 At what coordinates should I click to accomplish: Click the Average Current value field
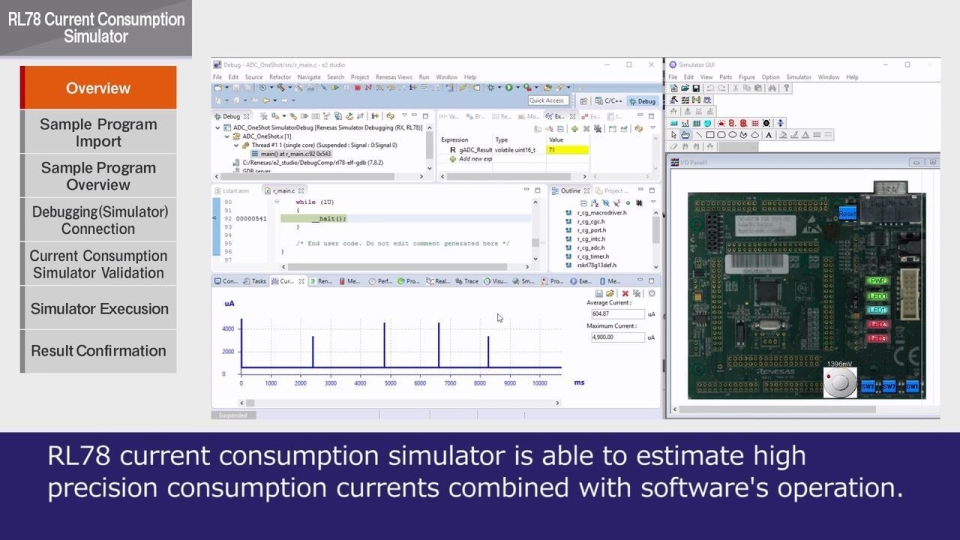point(617,313)
